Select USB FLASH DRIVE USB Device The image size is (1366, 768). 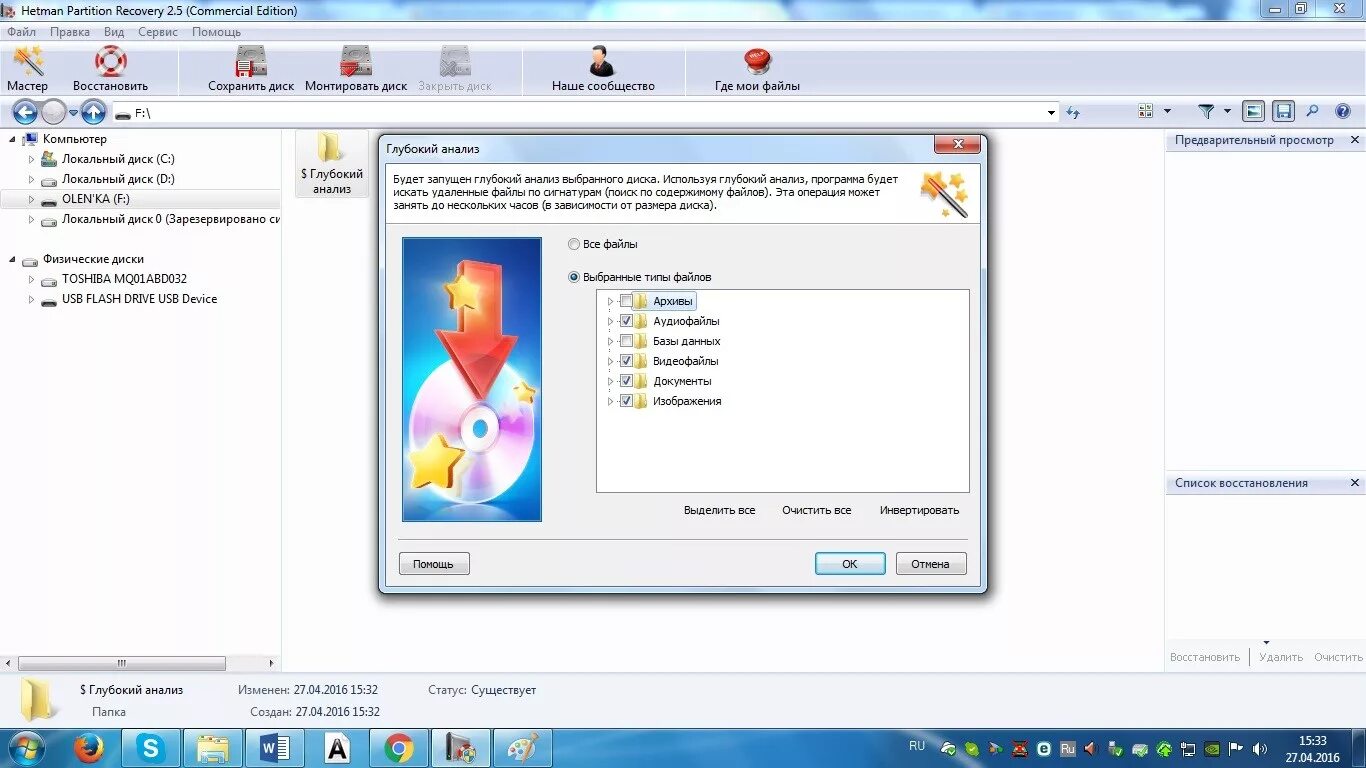pos(139,299)
